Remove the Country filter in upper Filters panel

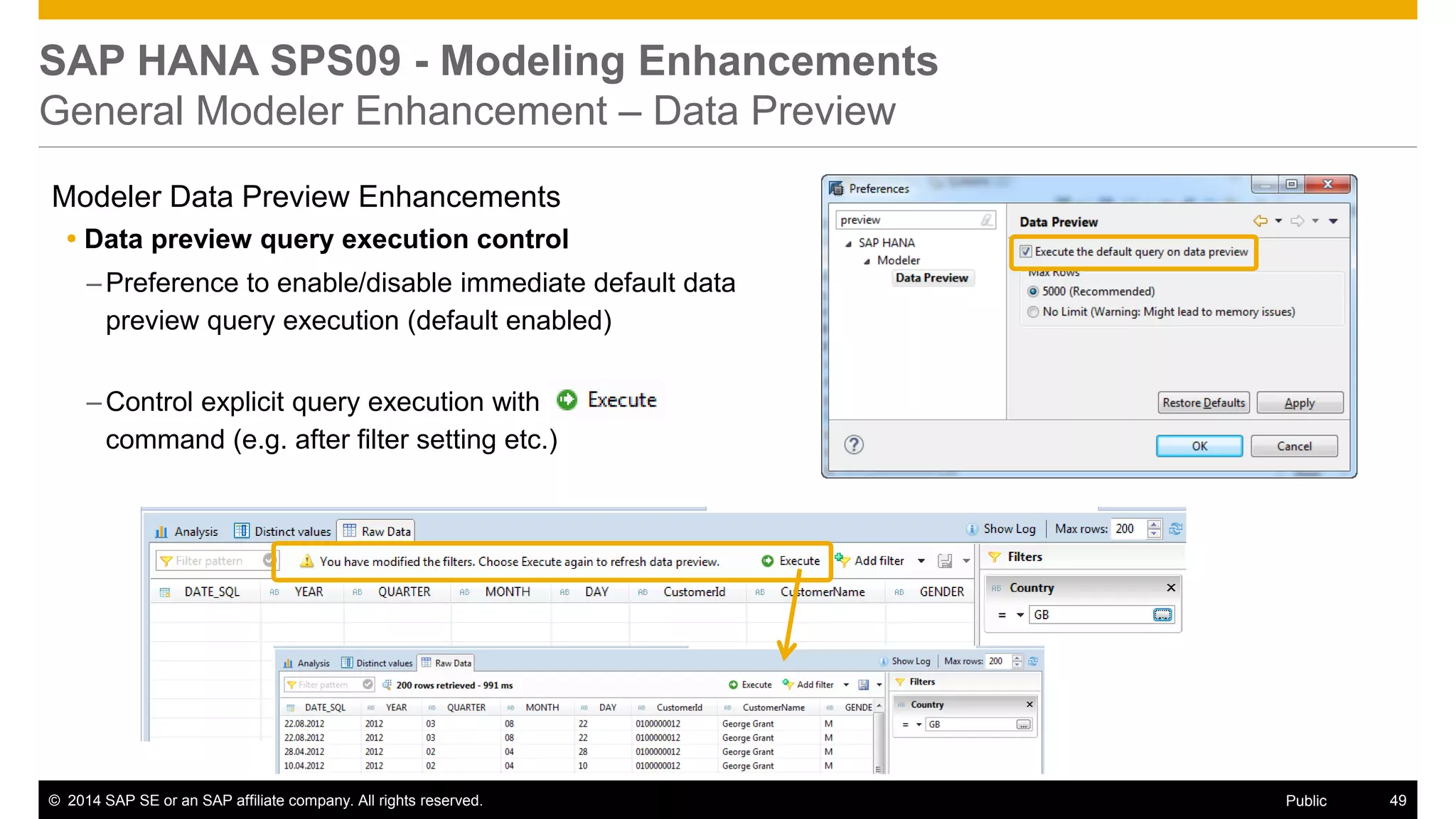pos(1171,587)
